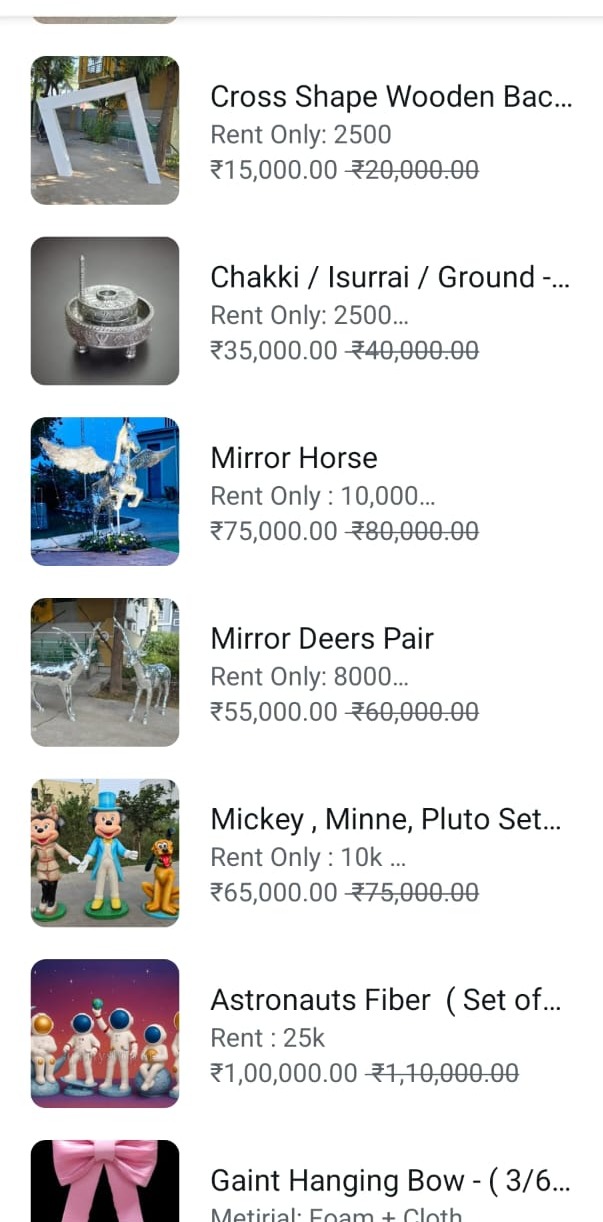Open the Gaint Hanging Bow title
Viewport: 603px width, 1222px height.
[390, 1181]
